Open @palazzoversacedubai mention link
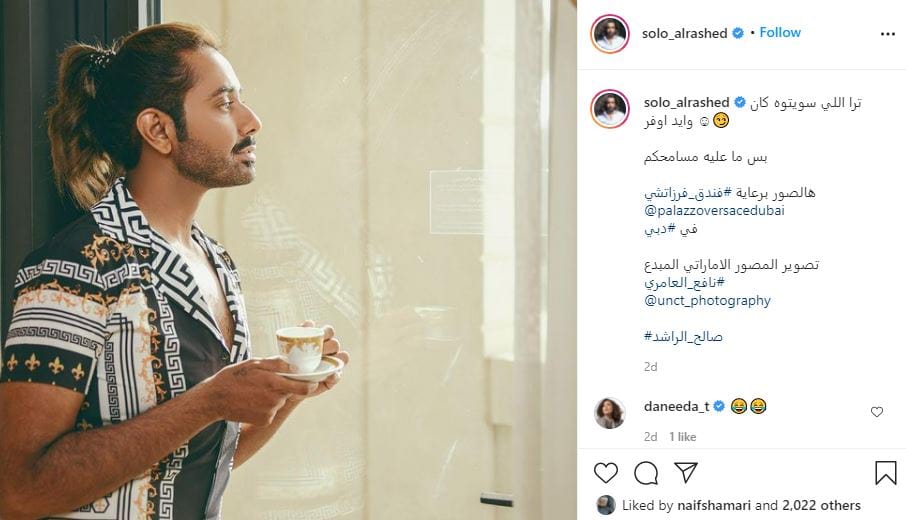 click(714, 210)
